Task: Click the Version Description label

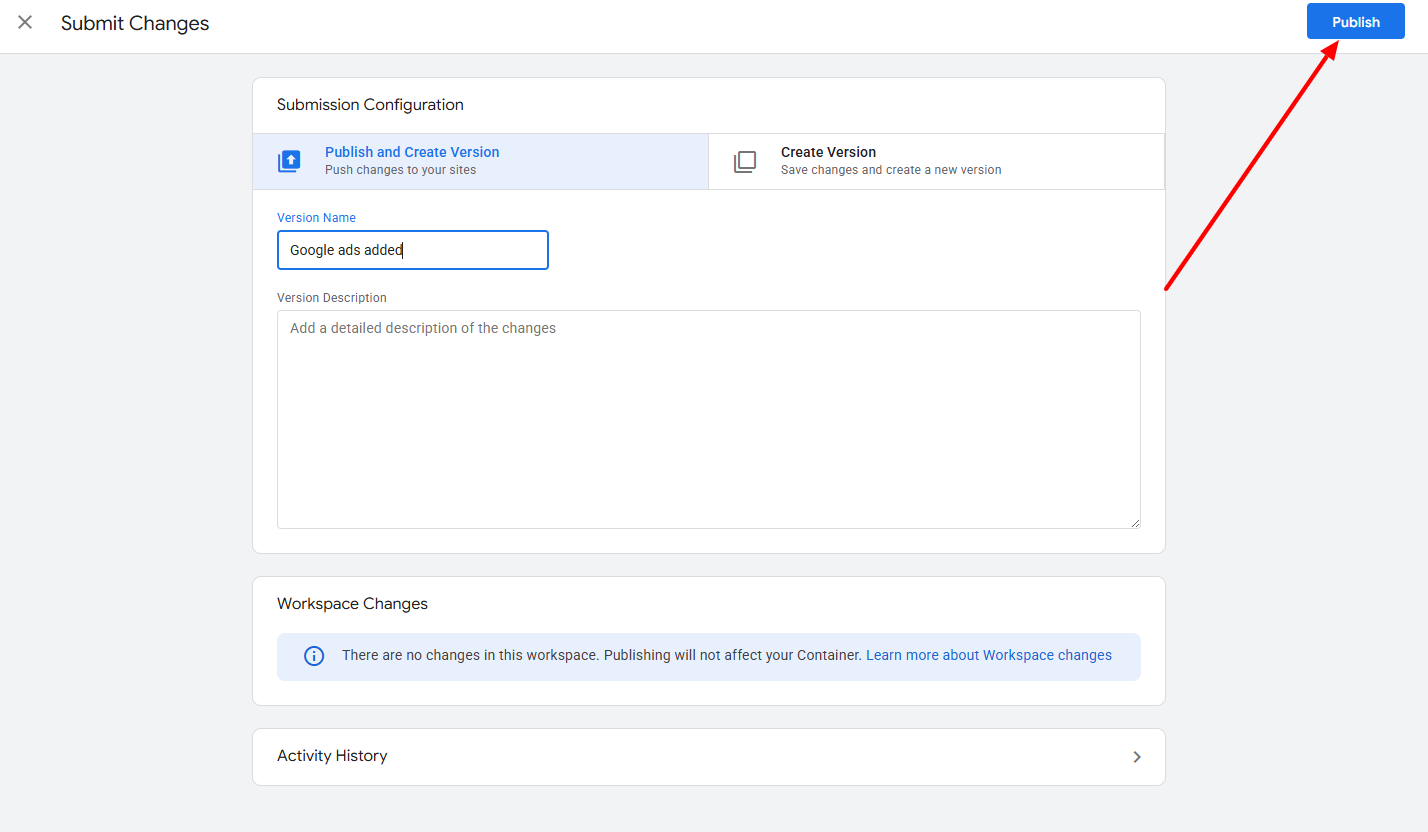Action: click(x=331, y=298)
